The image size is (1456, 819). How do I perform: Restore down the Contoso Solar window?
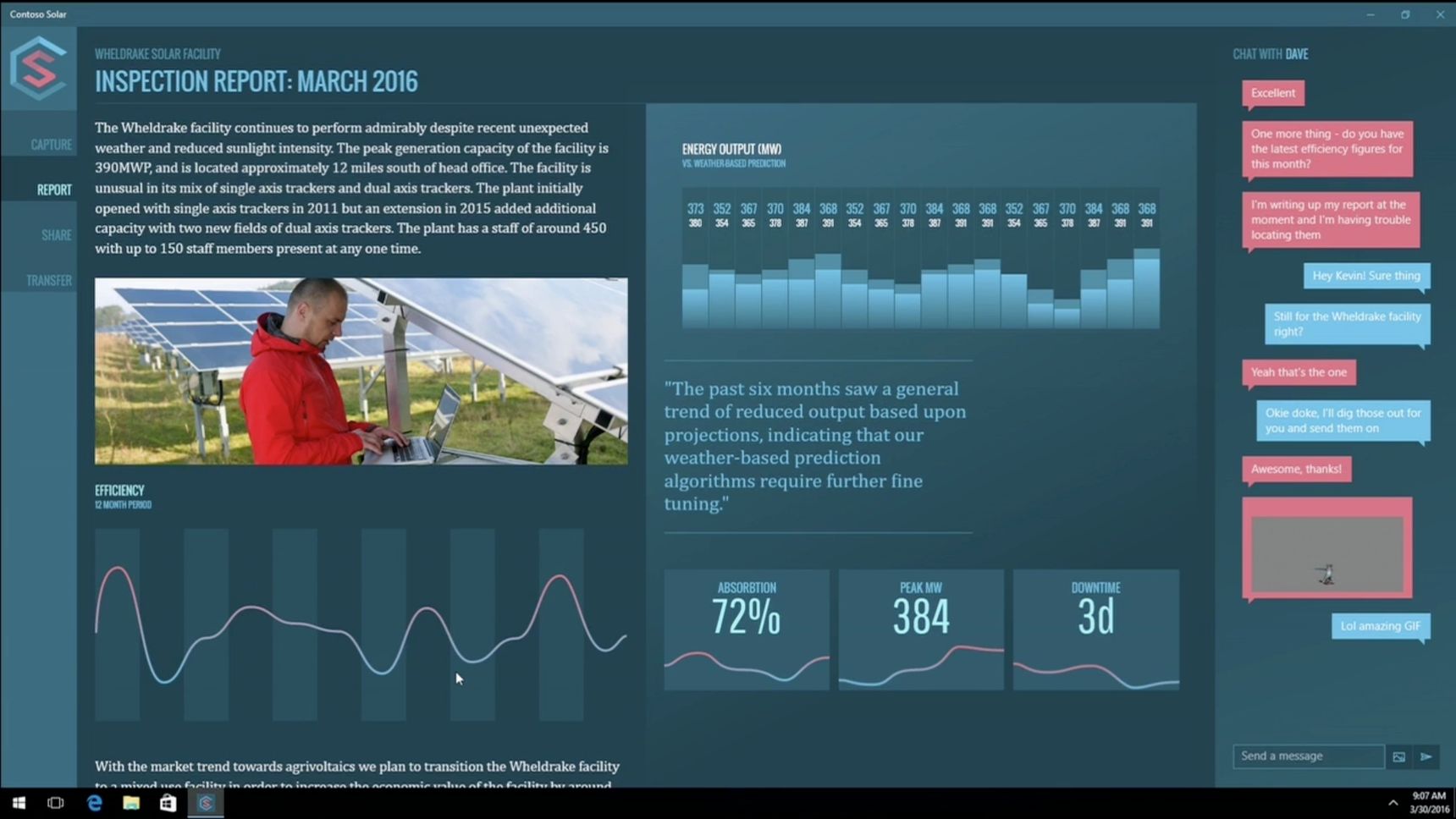(x=1405, y=14)
